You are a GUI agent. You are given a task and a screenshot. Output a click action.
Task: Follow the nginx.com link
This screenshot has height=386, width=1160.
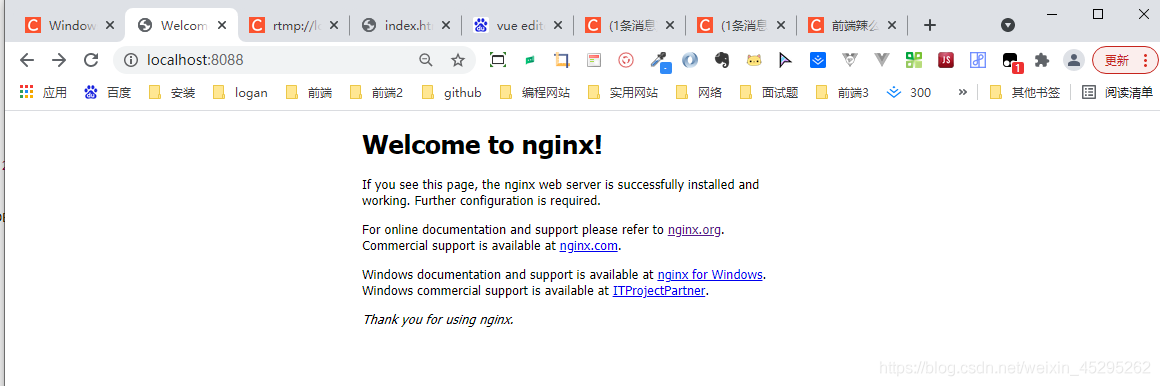coord(588,246)
